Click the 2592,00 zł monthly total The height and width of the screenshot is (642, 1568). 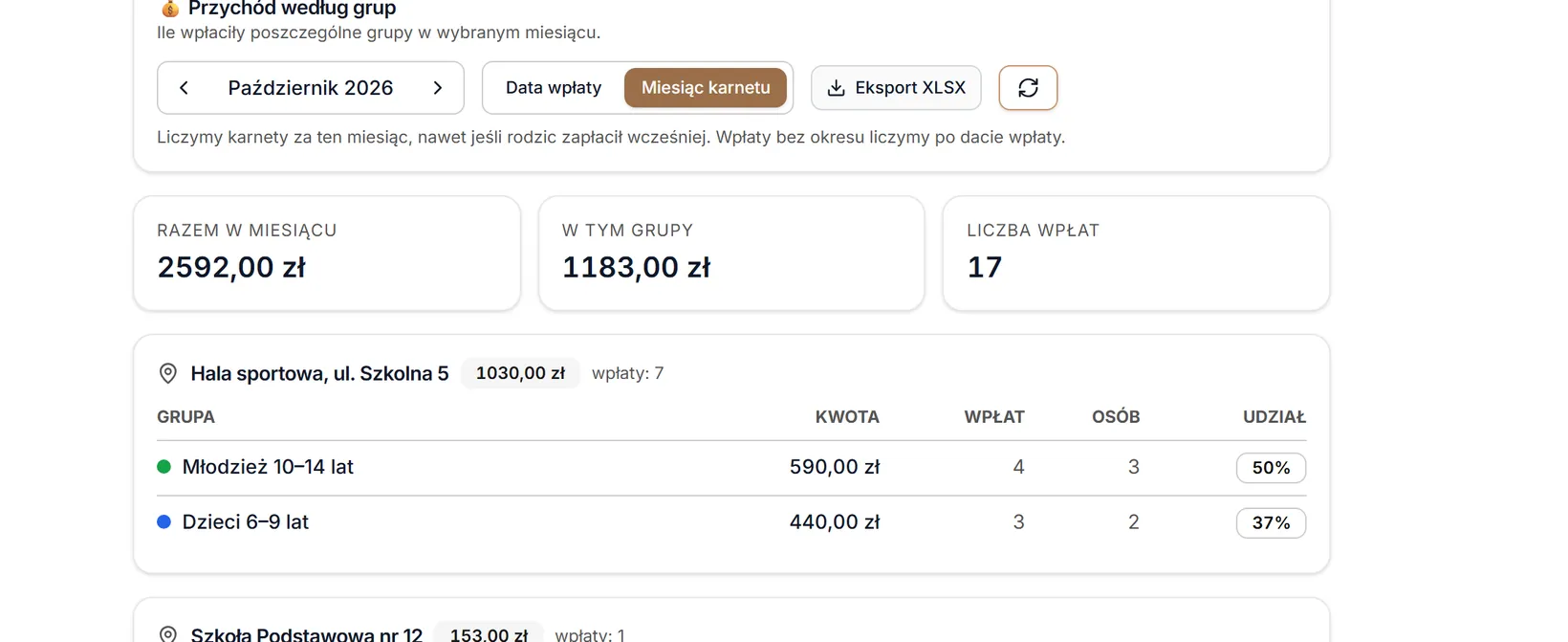231,267
